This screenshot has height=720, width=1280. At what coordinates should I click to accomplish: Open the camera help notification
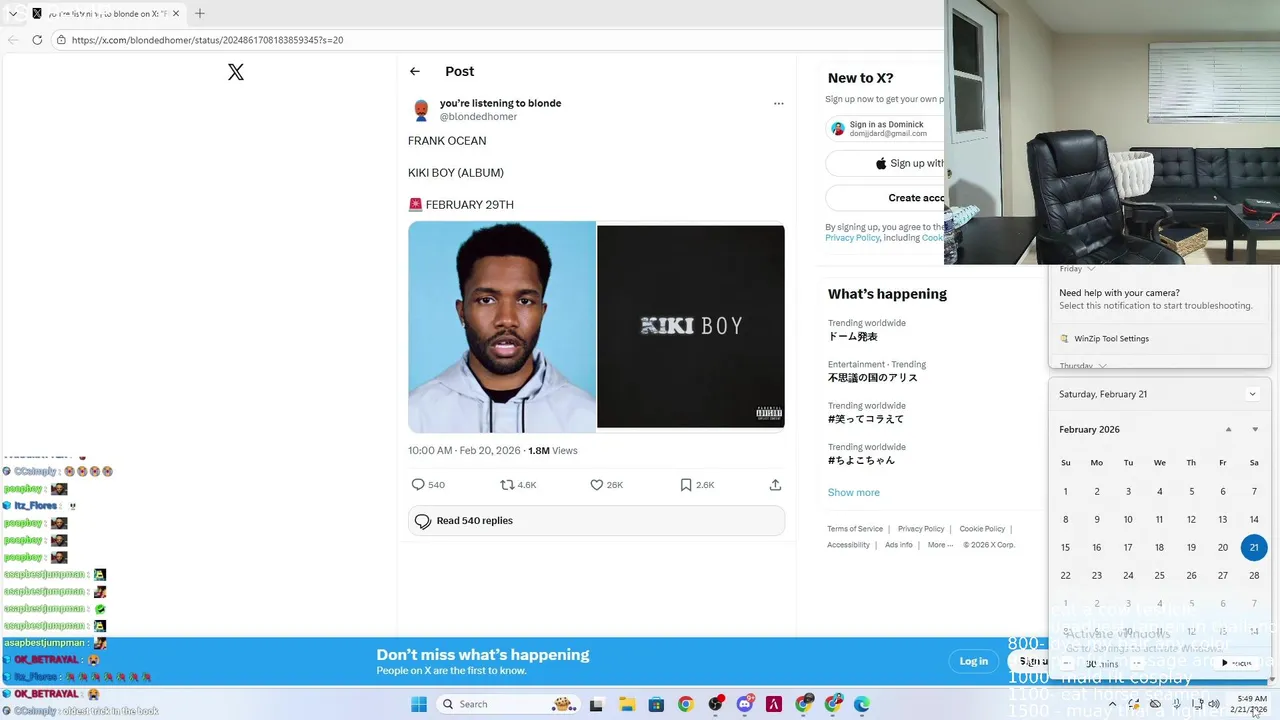(x=1160, y=299)
